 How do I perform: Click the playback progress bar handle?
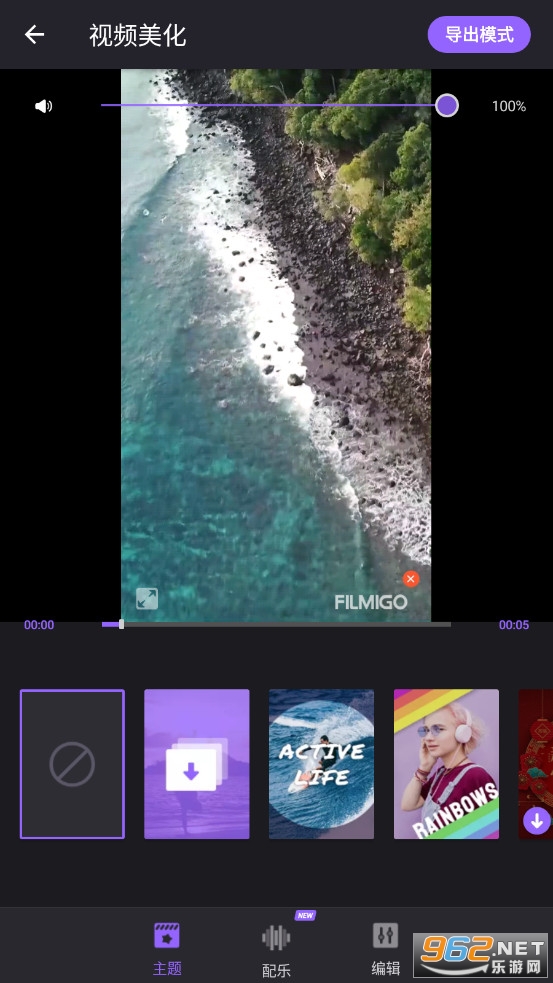[122, 624]
